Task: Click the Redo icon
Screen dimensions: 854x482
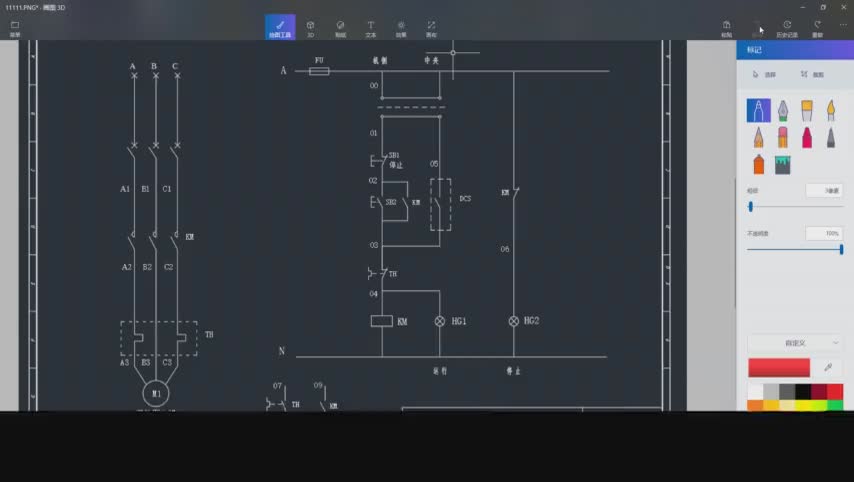Action: tap(818, 28)
